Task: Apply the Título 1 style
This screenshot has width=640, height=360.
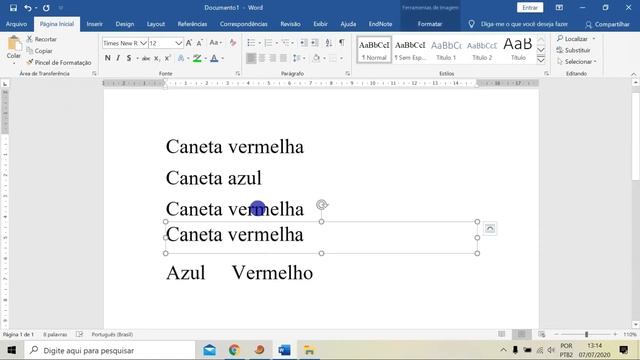Action: (446, 49)
